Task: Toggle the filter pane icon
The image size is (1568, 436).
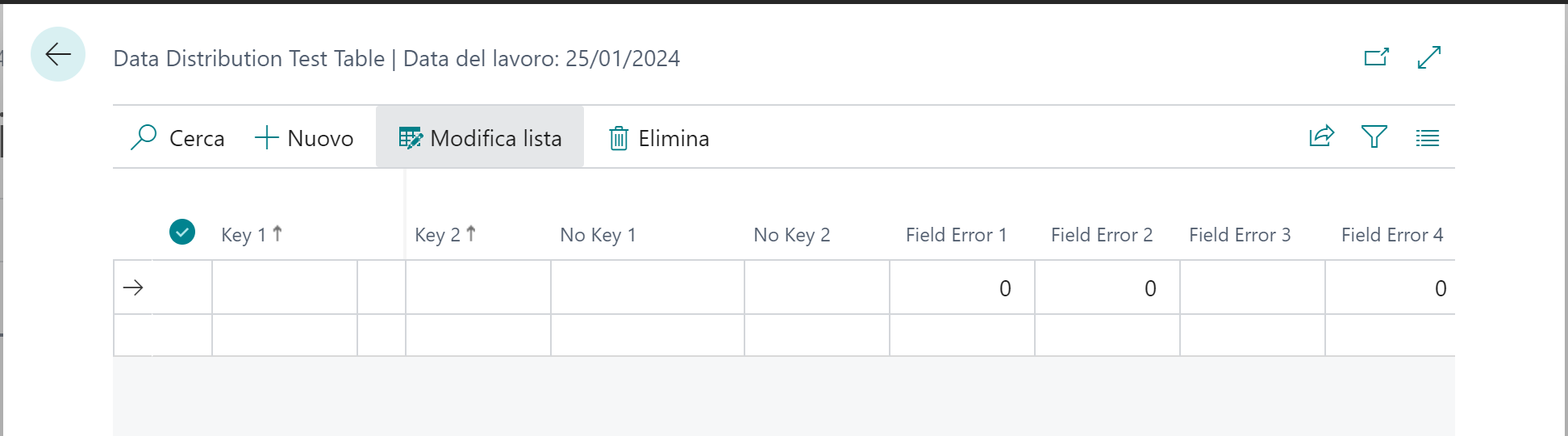Action: coord(1374,137)
